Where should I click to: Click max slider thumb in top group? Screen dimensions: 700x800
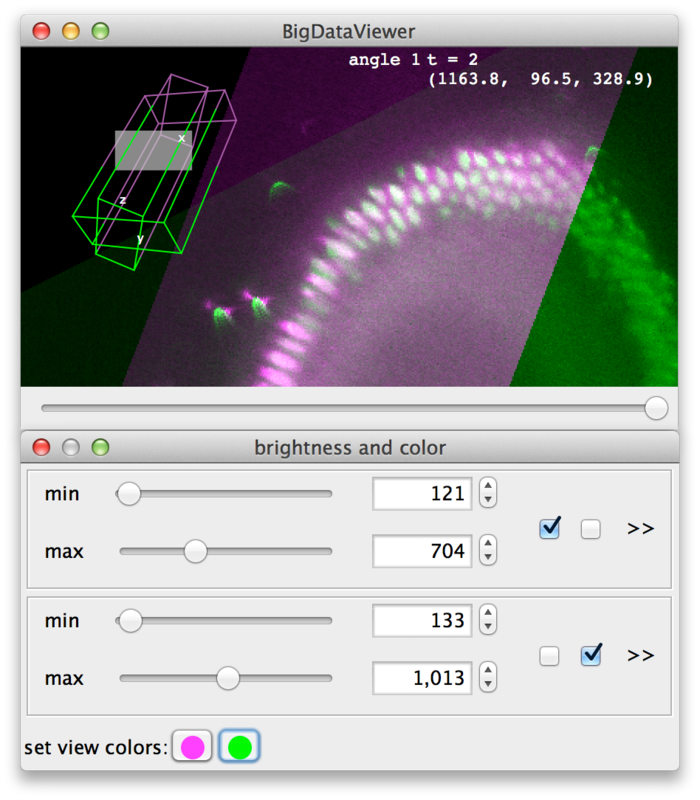[195, 552]
